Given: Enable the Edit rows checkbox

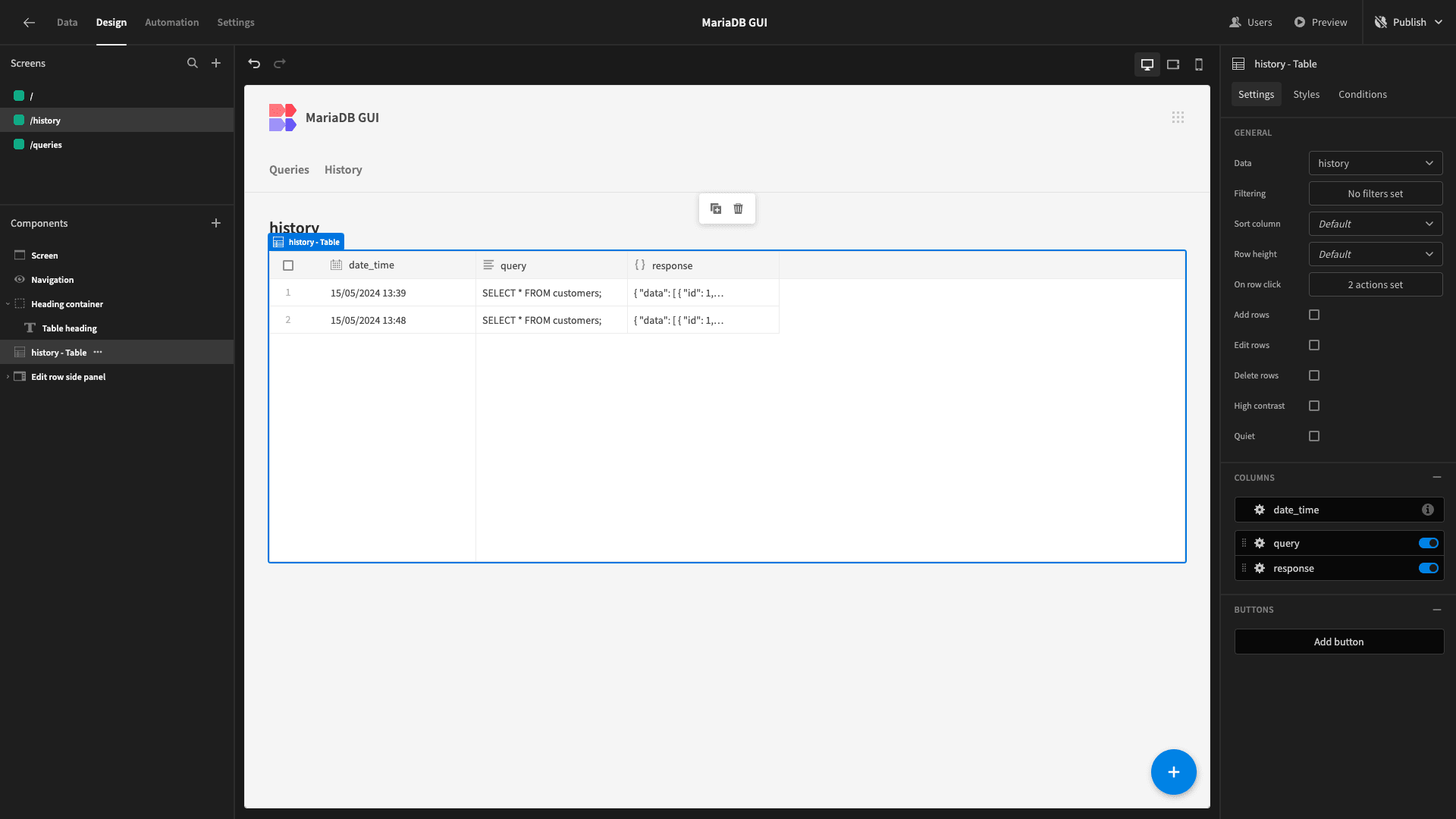Looking at the screenshot, I should (x=1314, y=345).
